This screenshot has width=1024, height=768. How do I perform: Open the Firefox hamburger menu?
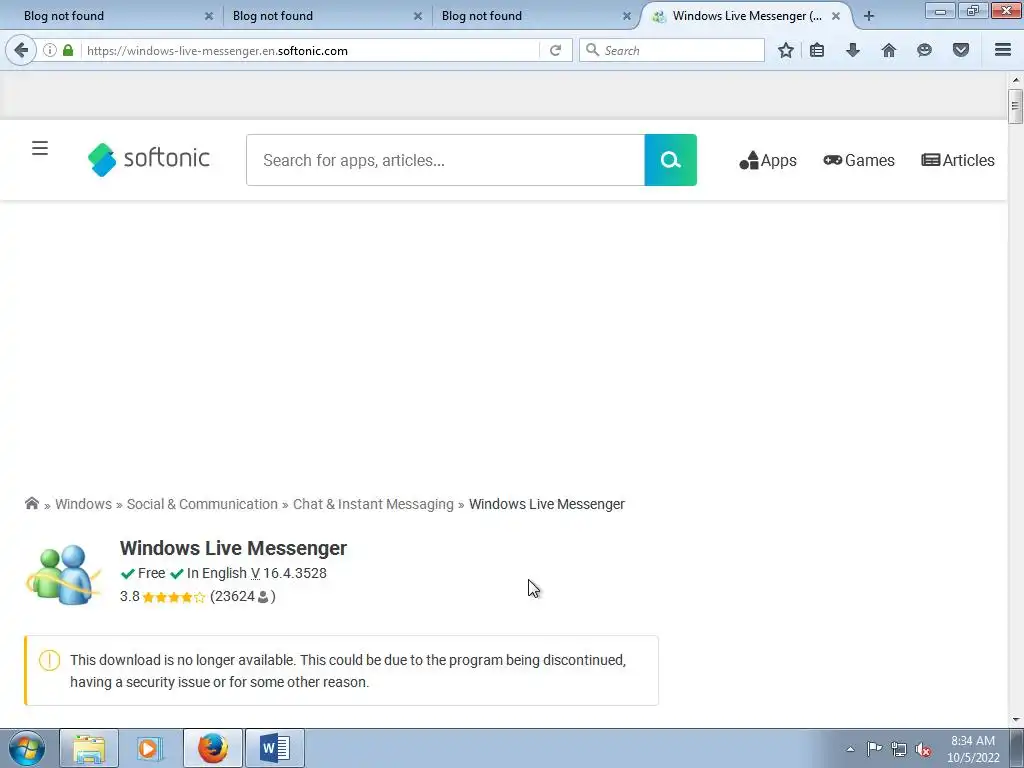pyautogui.click(x=1003, y=50)
